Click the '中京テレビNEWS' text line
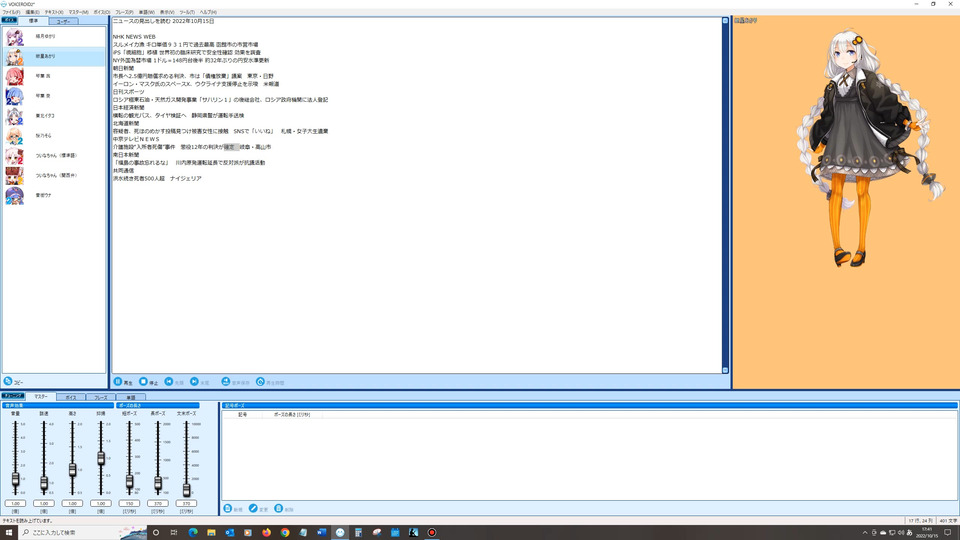Image resolution: width=960 pixels, height=540 pixels. 136,139
